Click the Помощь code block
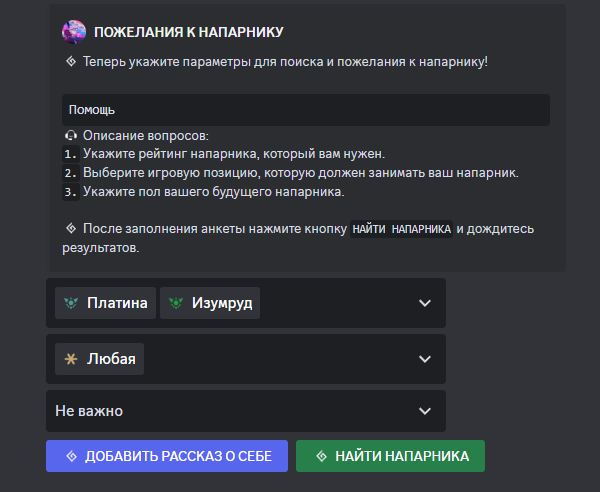 tap(305, 109)
